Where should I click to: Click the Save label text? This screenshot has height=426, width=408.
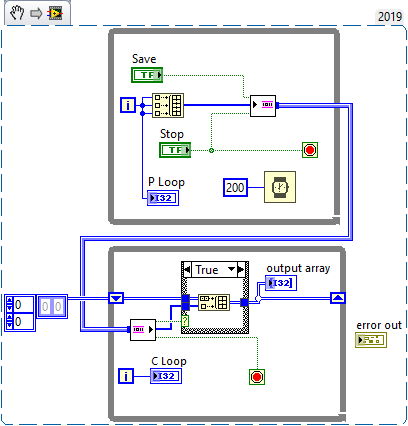[144, 59]
